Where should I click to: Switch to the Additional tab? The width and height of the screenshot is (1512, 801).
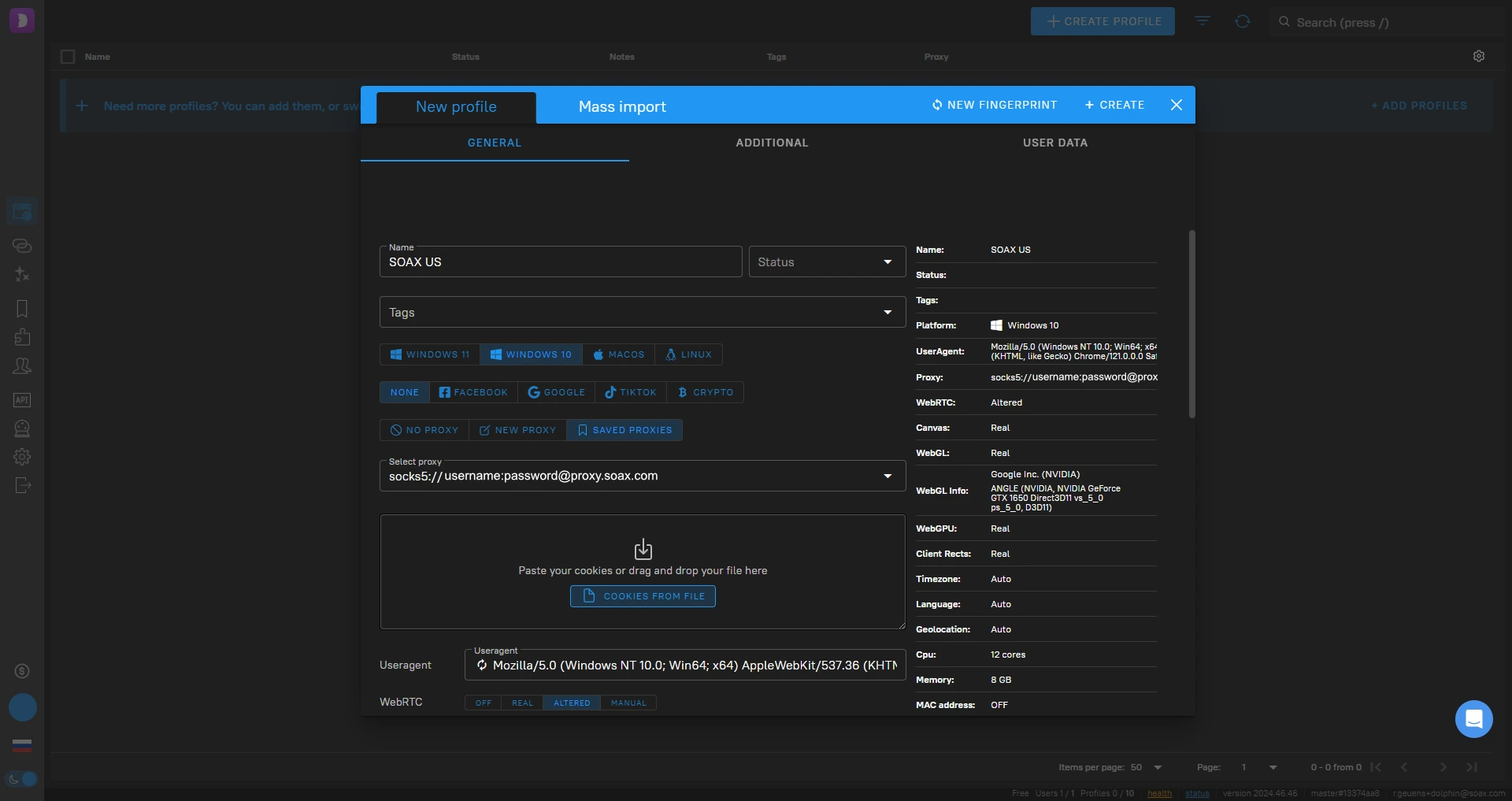(x=772, y=143)
